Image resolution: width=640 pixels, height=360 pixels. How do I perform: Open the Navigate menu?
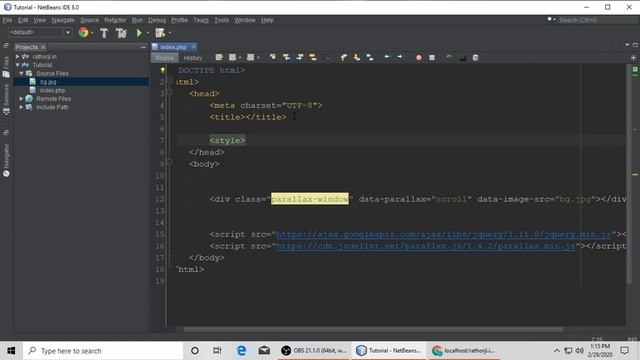point(63,20)
